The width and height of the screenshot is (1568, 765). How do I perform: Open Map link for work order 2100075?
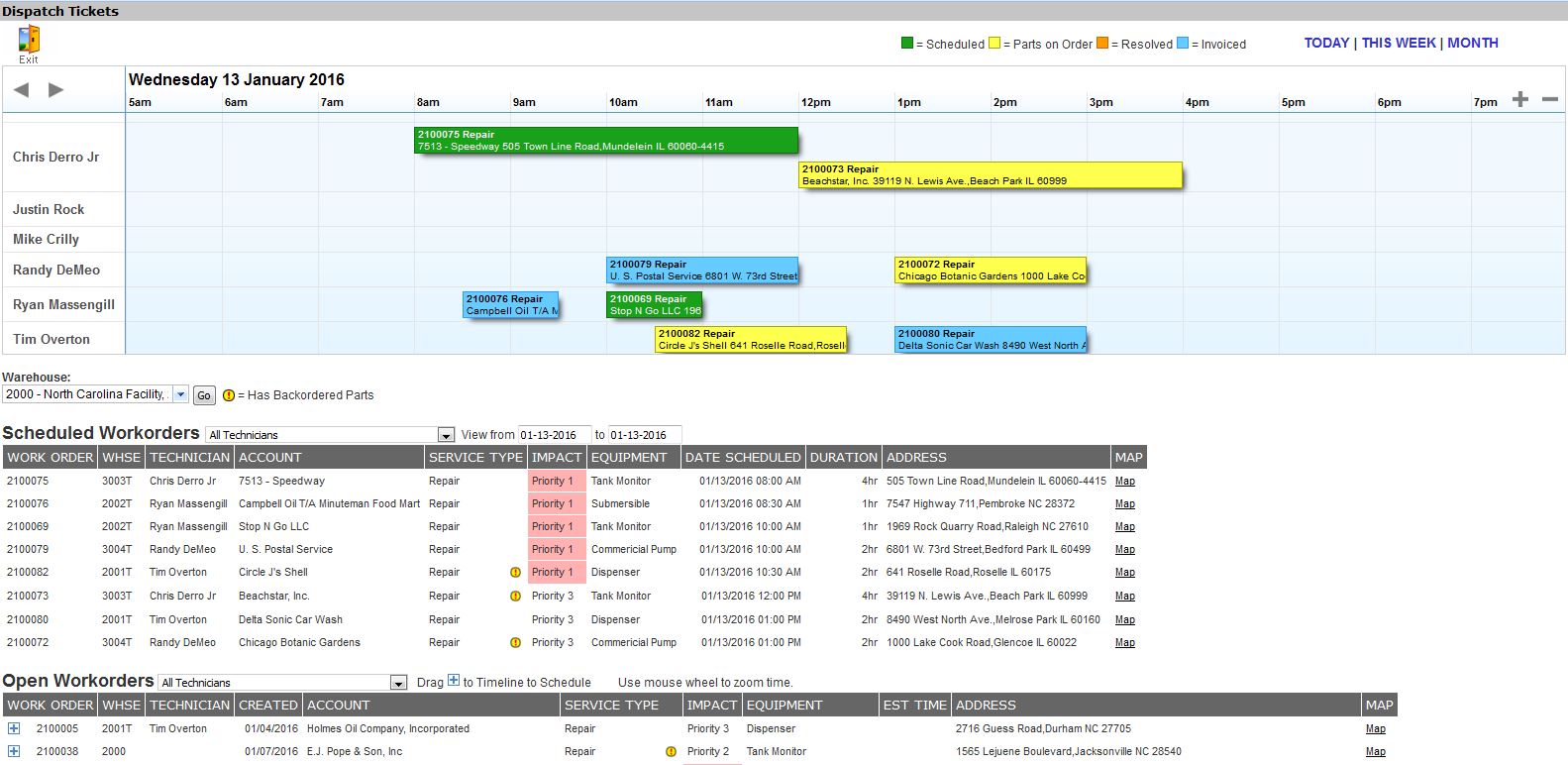1125,482
